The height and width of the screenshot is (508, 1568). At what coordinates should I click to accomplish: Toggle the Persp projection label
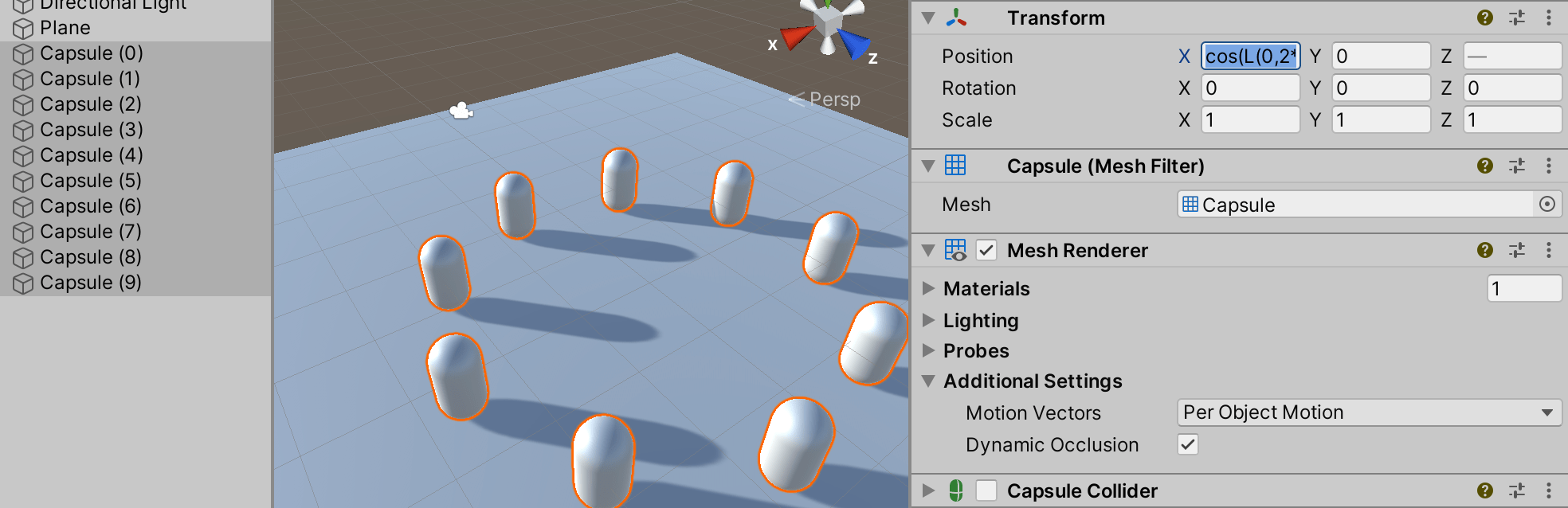tap(833, 100)
